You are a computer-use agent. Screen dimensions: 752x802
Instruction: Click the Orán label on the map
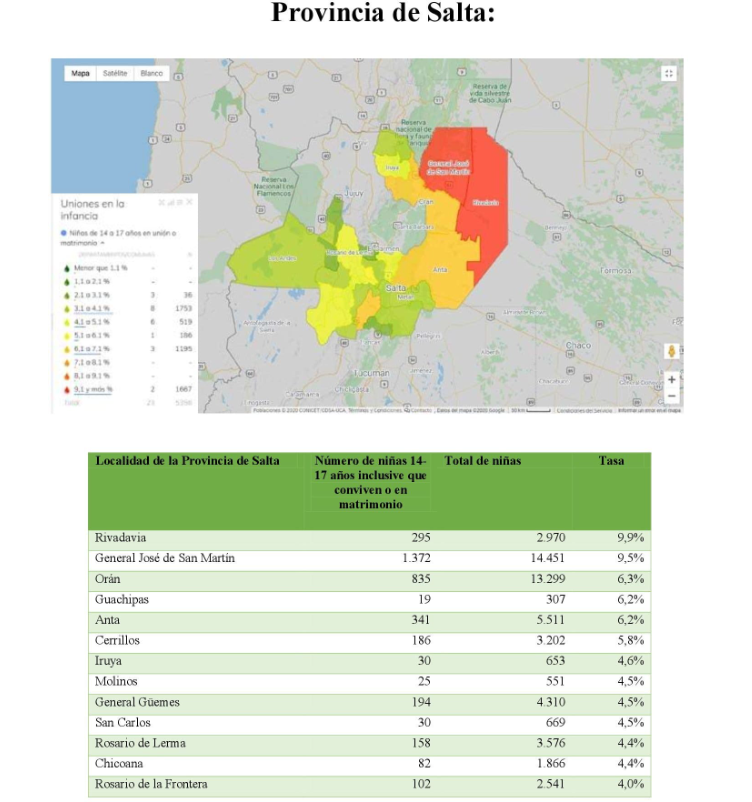[426, 202]
